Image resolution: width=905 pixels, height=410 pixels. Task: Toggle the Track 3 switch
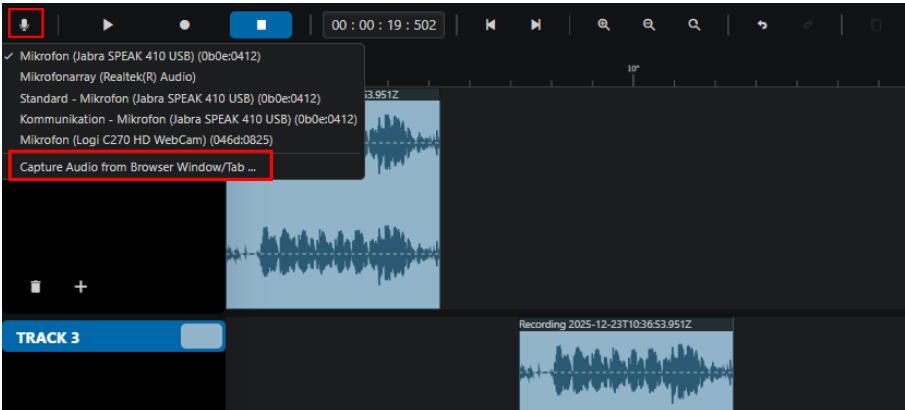pos(201,336)
